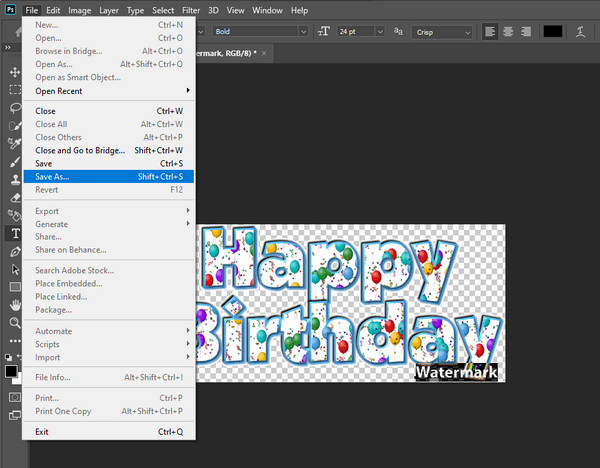Select the Horizontal Type tool
This screenshot has width=600, height=468.
15,233
